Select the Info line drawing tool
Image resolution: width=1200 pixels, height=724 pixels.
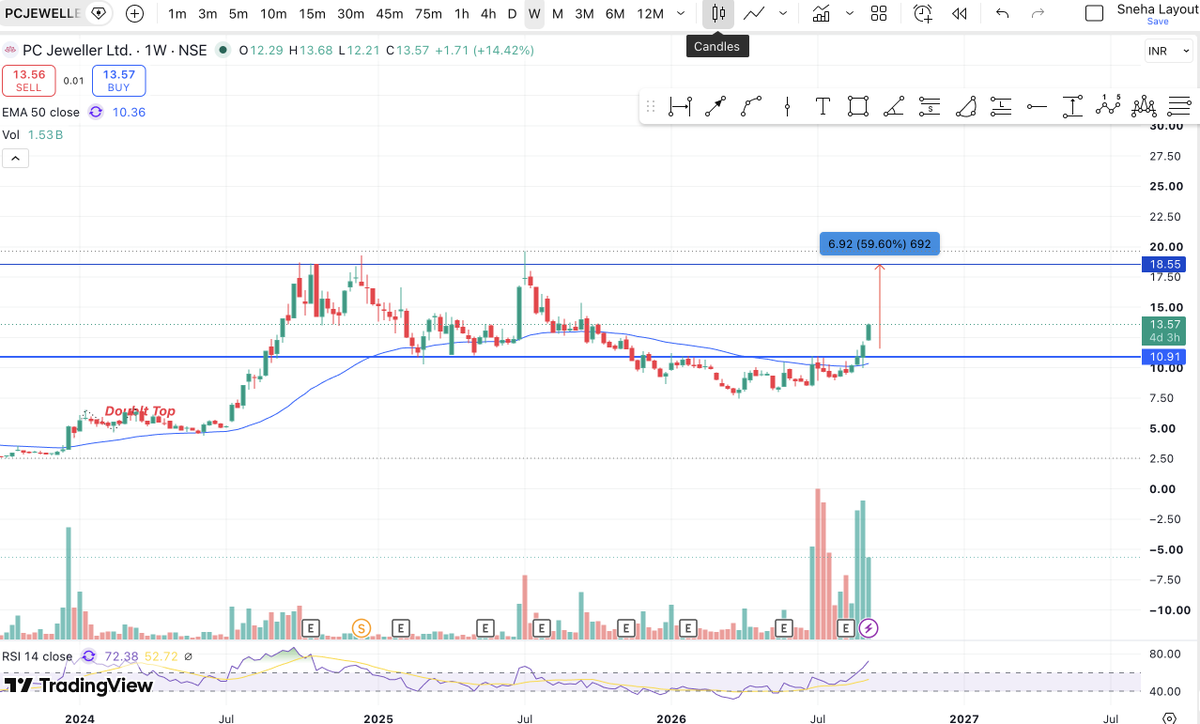click(x=680, y=107)
